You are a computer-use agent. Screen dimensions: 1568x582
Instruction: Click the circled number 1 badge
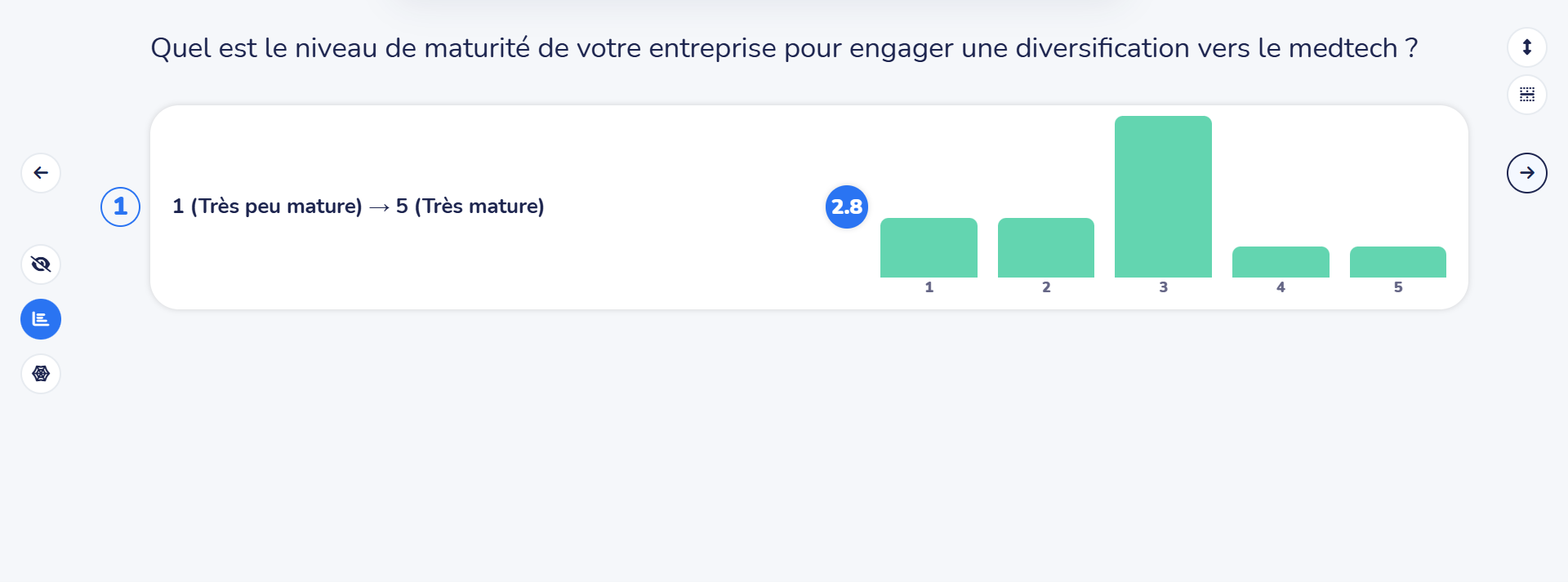120,207
